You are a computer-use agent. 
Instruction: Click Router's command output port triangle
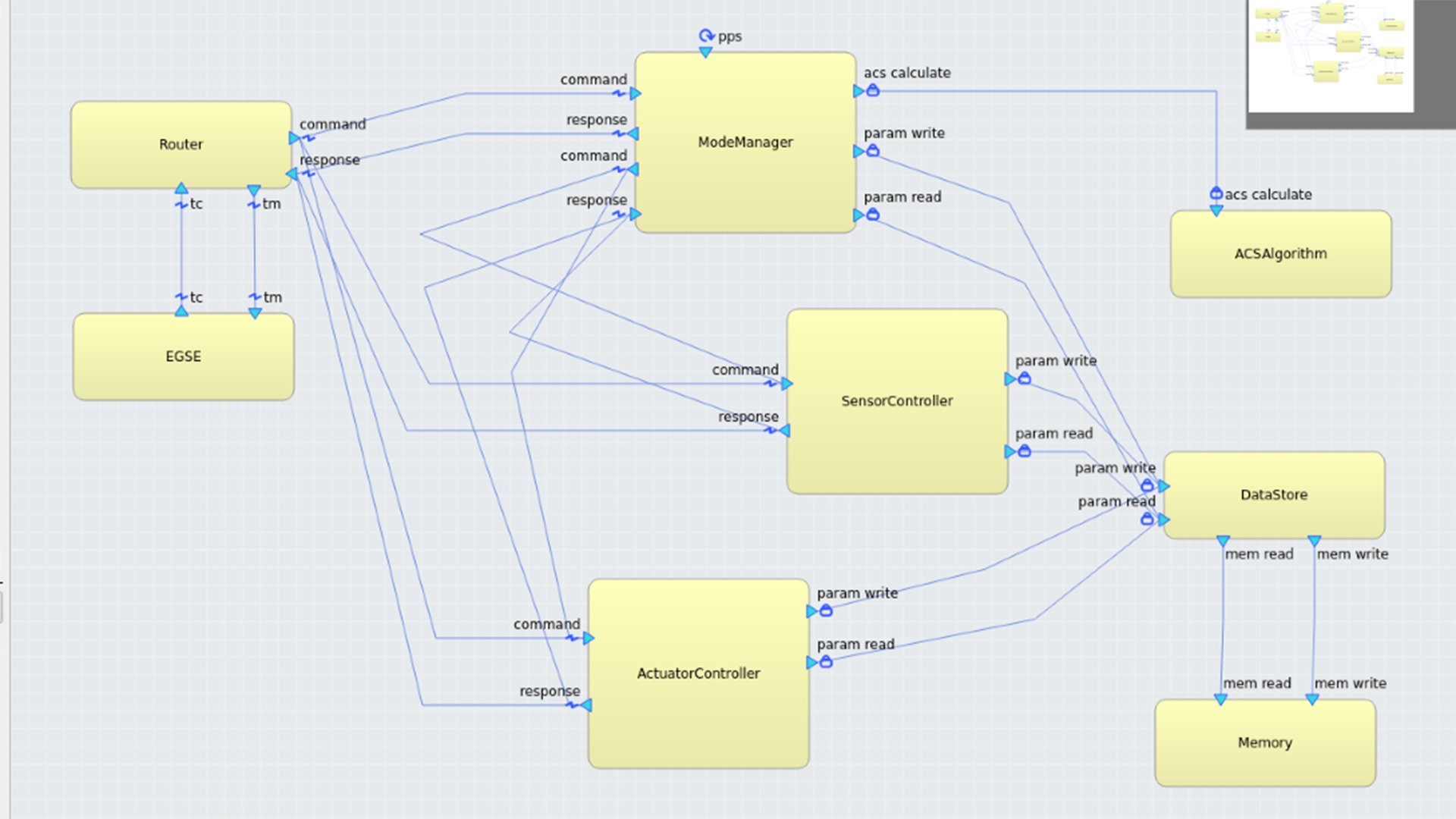pyautogui.click(x=295, y=138)
